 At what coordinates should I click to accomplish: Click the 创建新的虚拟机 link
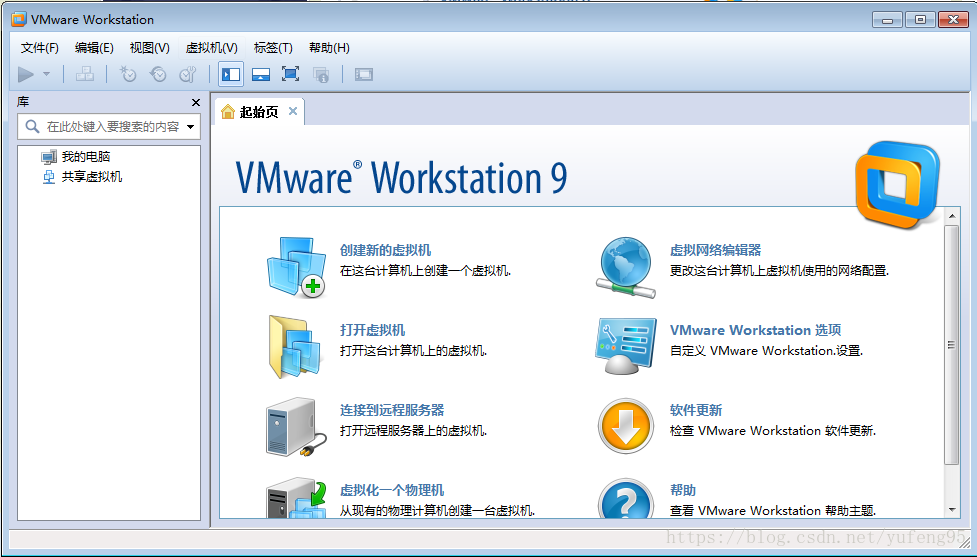[x=385, y=250]
